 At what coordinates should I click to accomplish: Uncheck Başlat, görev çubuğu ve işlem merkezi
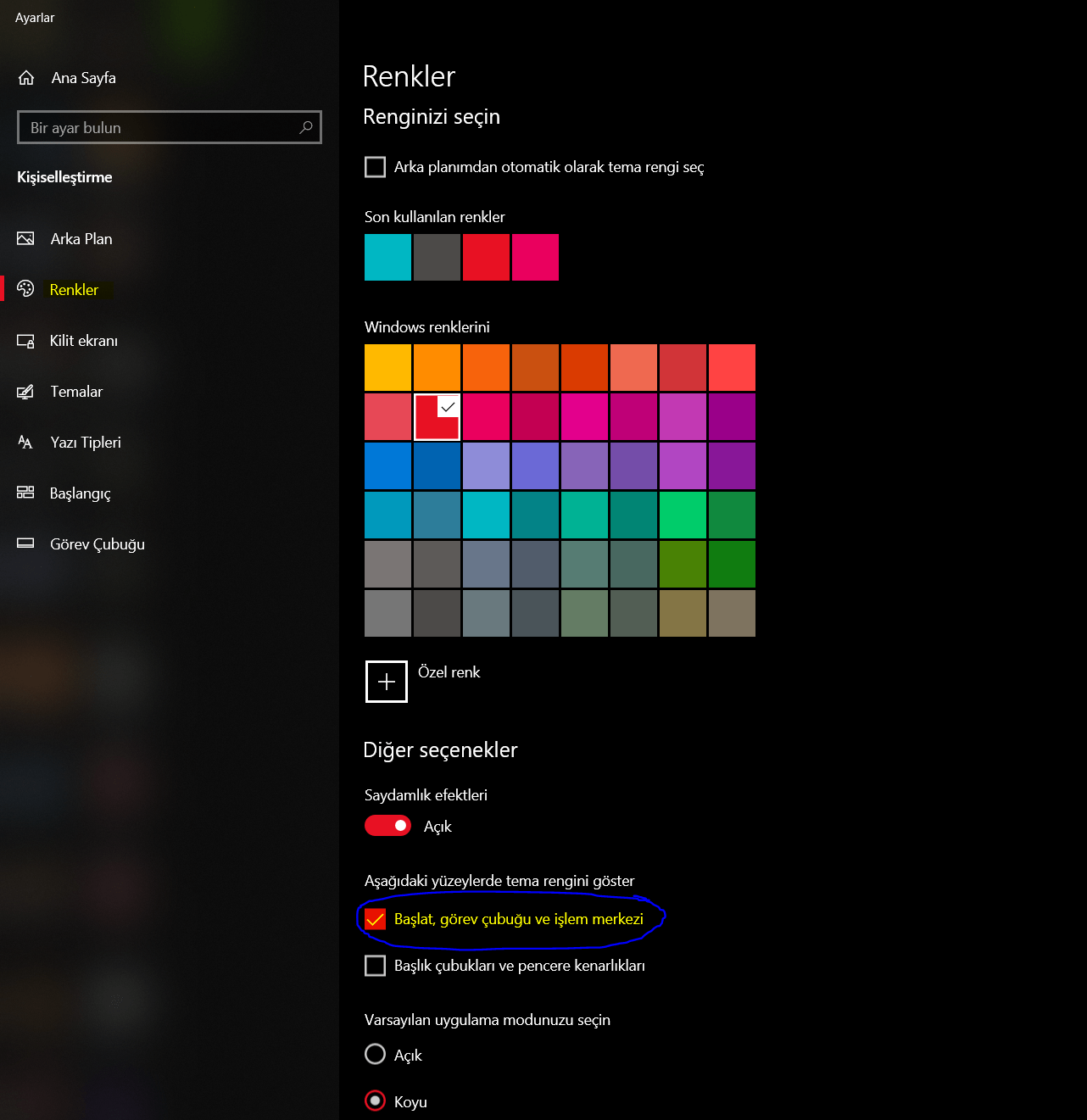(x=375, y=919)
